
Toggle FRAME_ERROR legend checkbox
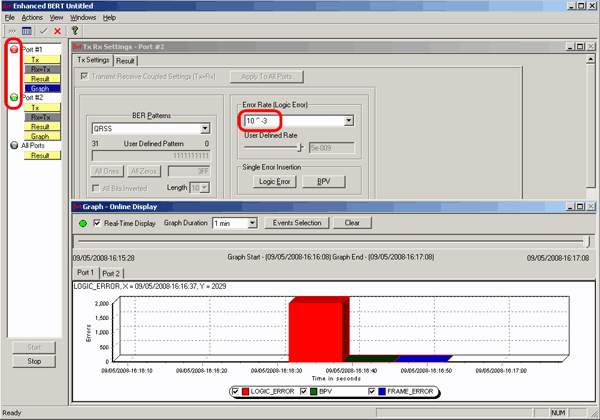tap(371, 391)
